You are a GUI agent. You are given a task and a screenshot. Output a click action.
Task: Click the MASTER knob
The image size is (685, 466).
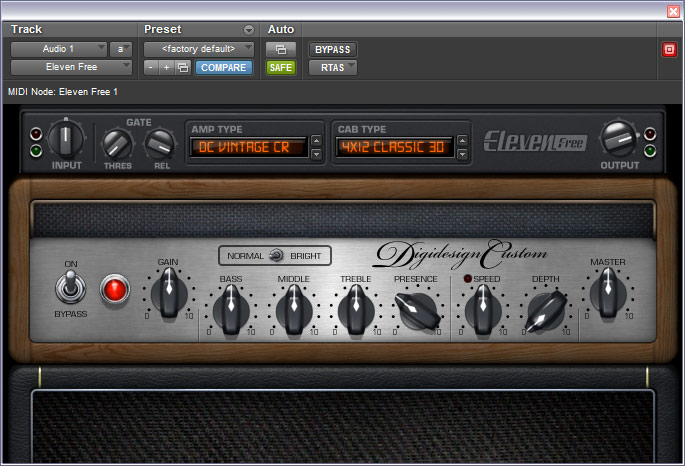click(x=608, y=293)
